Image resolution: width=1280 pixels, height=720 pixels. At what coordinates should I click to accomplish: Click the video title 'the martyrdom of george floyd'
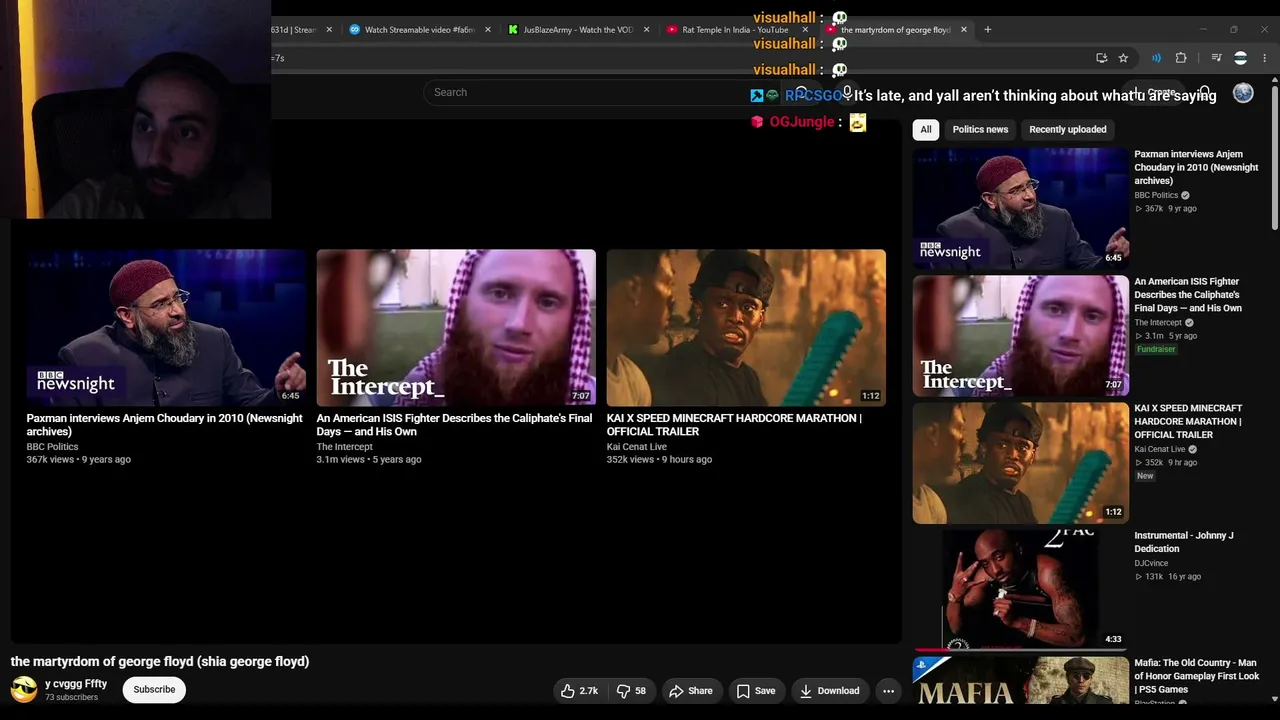(160, 662)
